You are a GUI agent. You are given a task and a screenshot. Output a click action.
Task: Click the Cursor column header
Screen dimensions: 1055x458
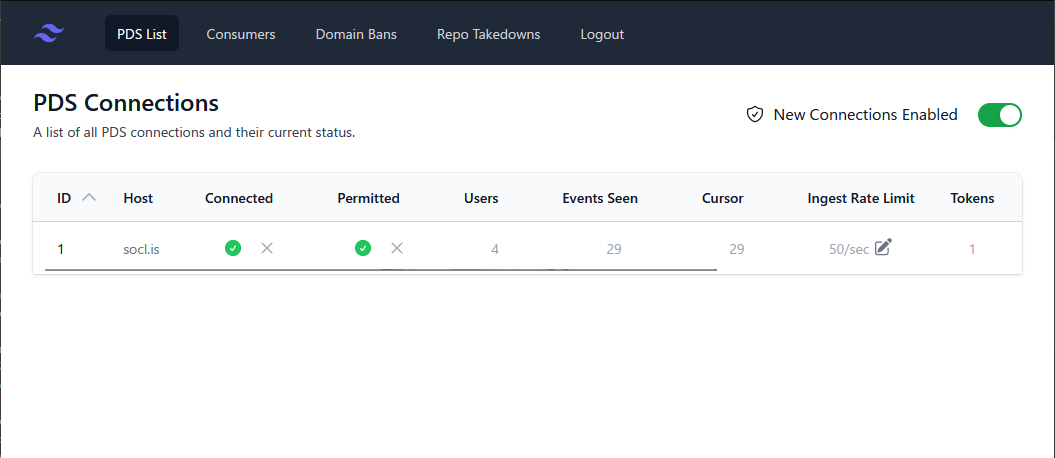(x=722, y=198)
